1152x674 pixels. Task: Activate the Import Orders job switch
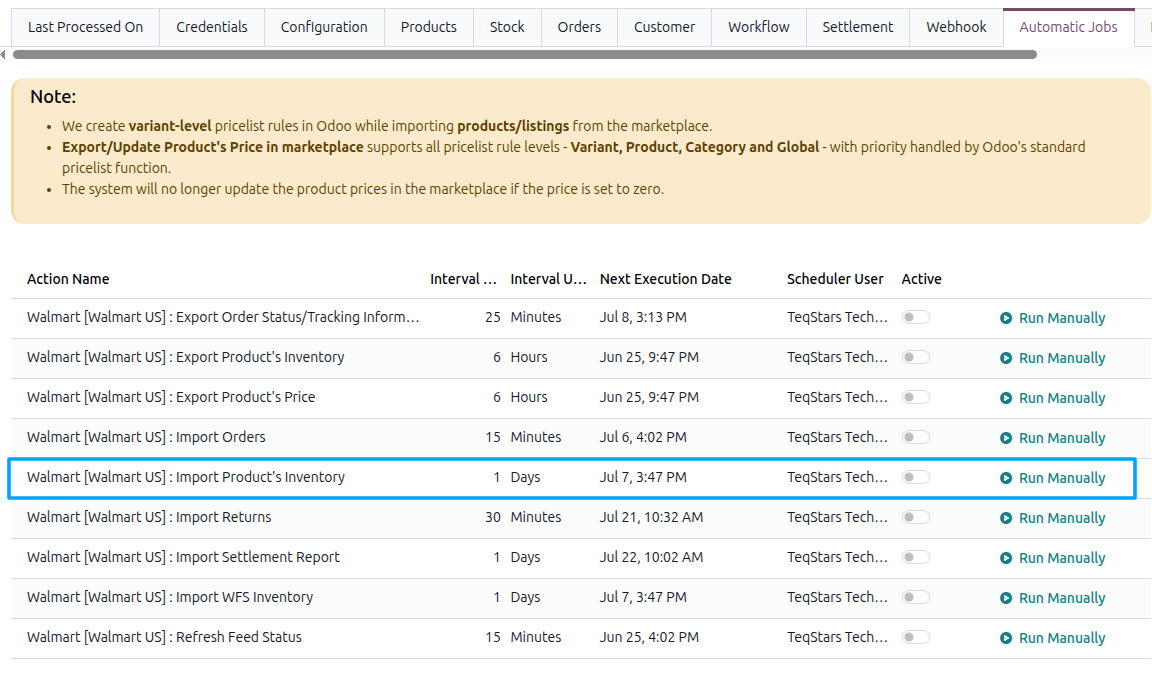(915, 437)
